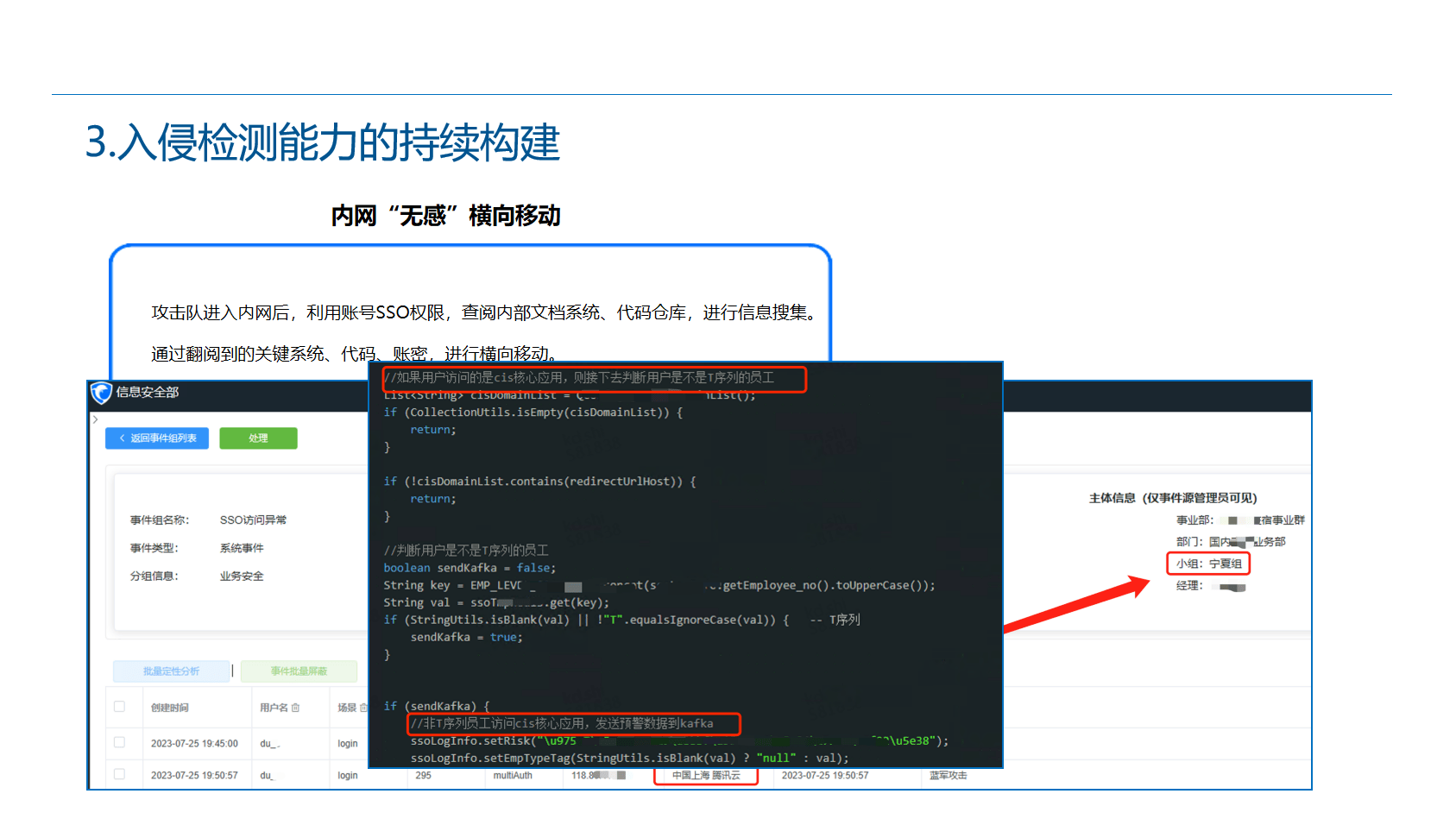Click the login cell in the 19:45:00 row

348,743
